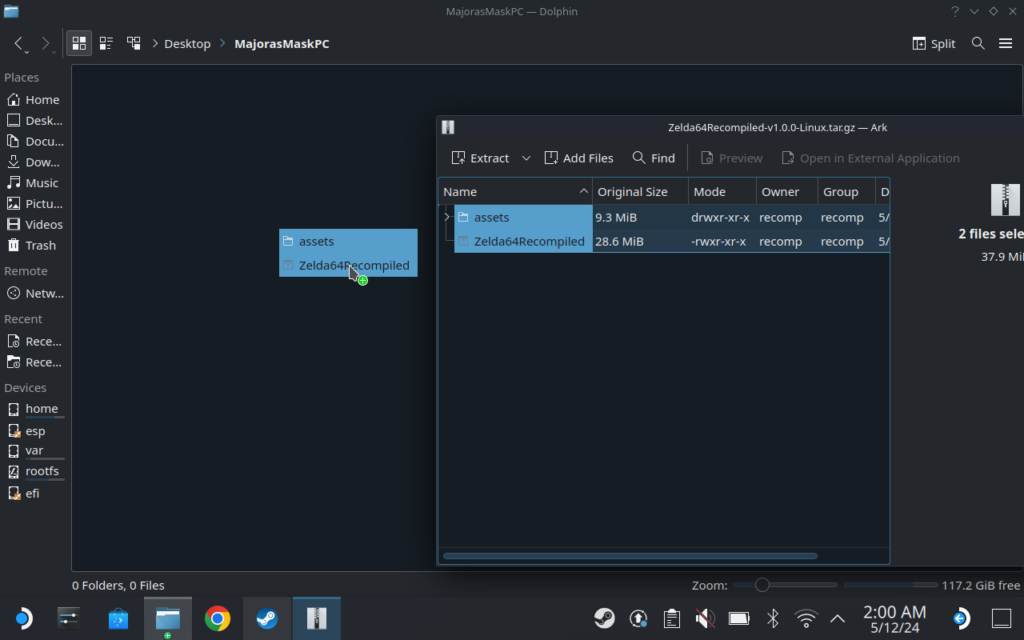This screenshot has width=1024, height=640.
Task: Open Dolphin's hamburger menu
Action: point(1005,44)
